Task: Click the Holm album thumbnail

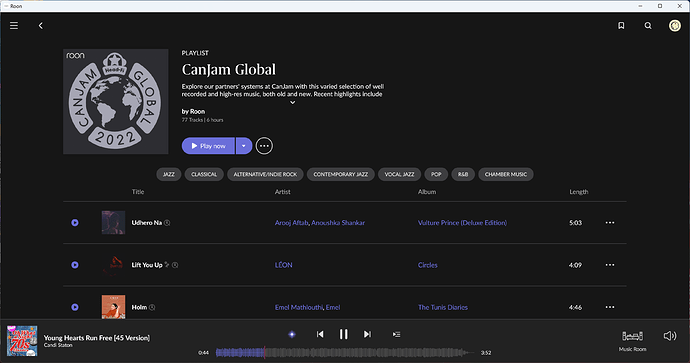Action: coord(114,307)
